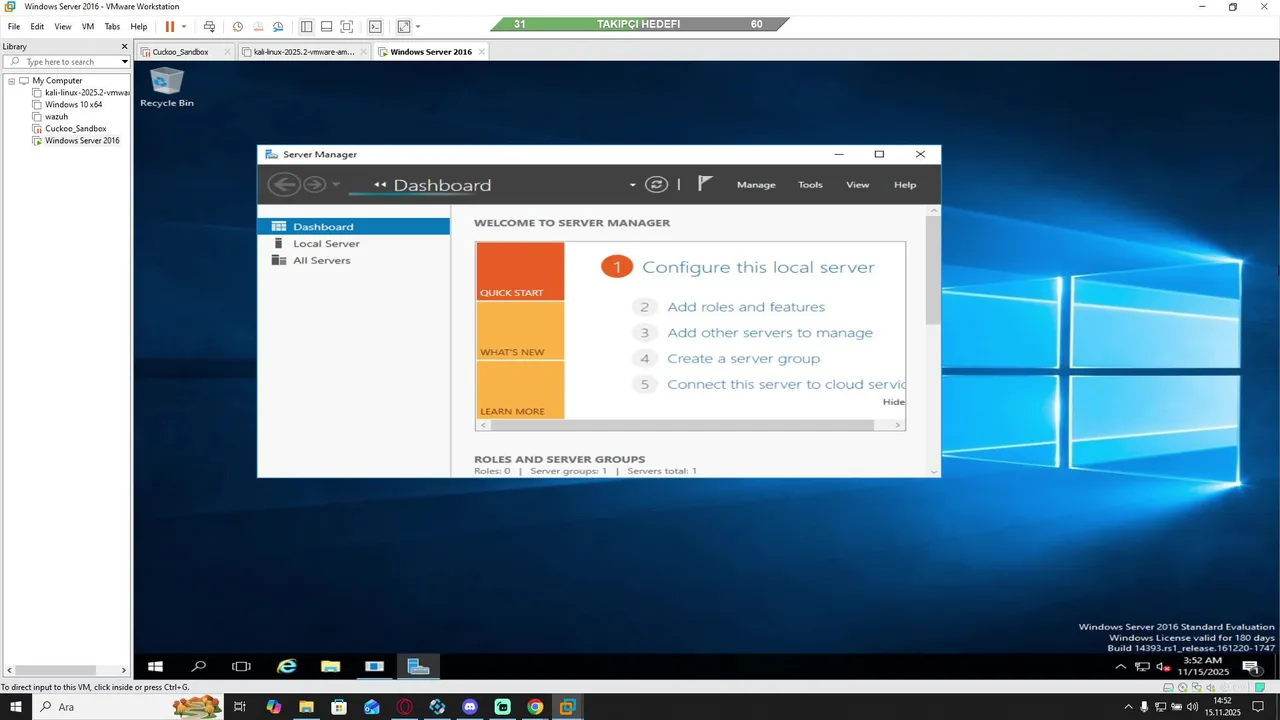
Task: Open Server Manager's Help menu
Action: (x=905, y=185)
